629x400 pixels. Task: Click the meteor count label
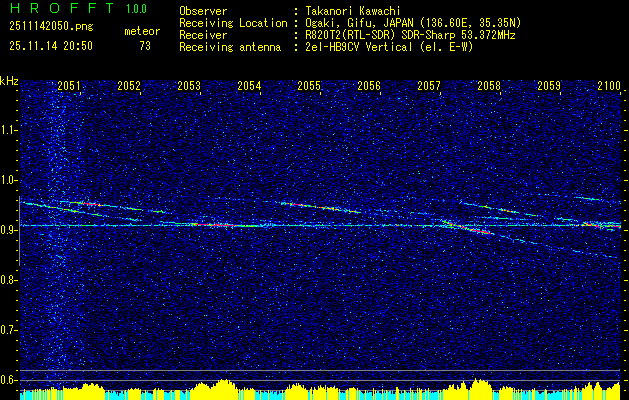142,31
